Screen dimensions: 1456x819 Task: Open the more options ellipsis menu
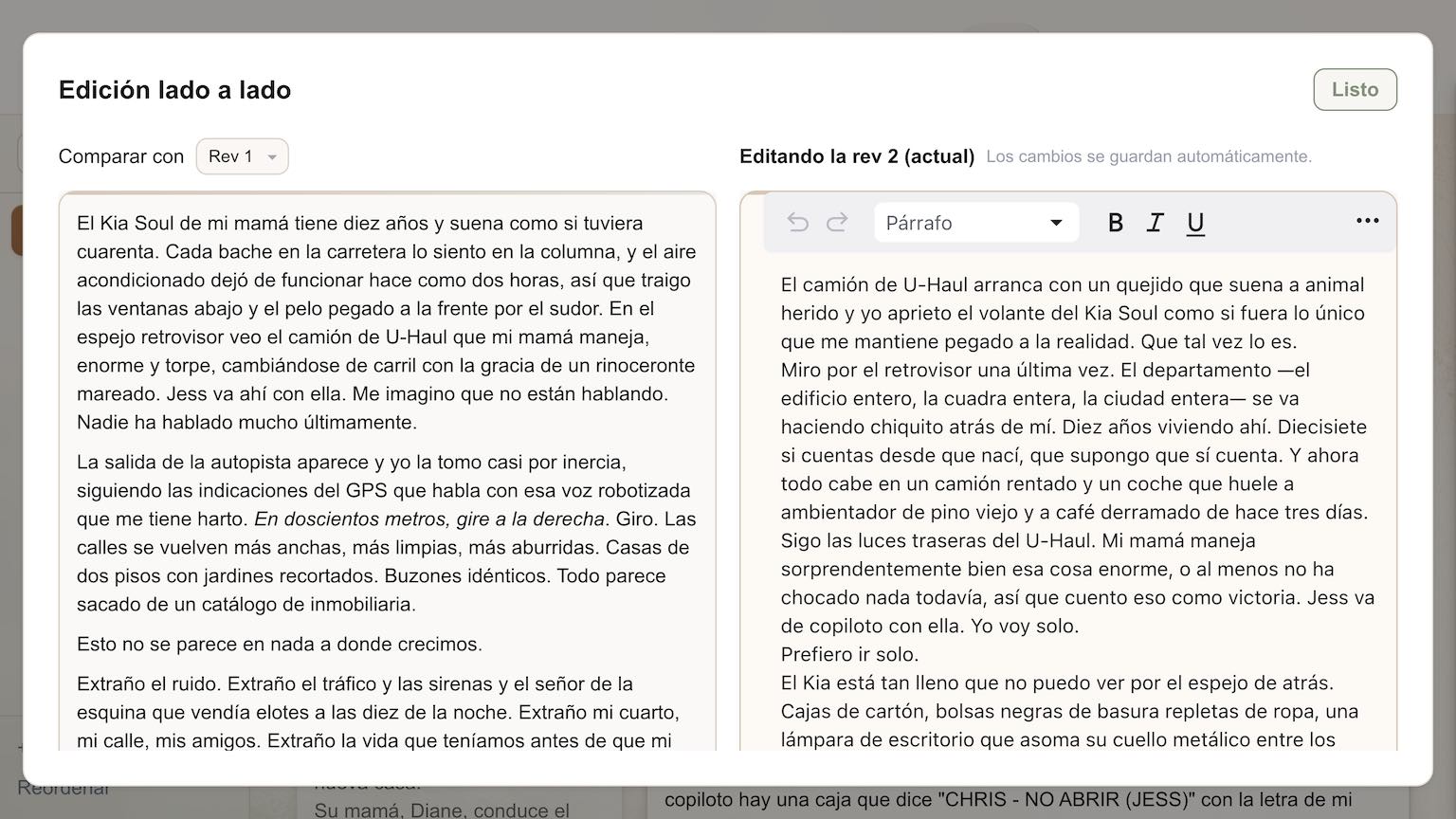[x=1367, y=221]
